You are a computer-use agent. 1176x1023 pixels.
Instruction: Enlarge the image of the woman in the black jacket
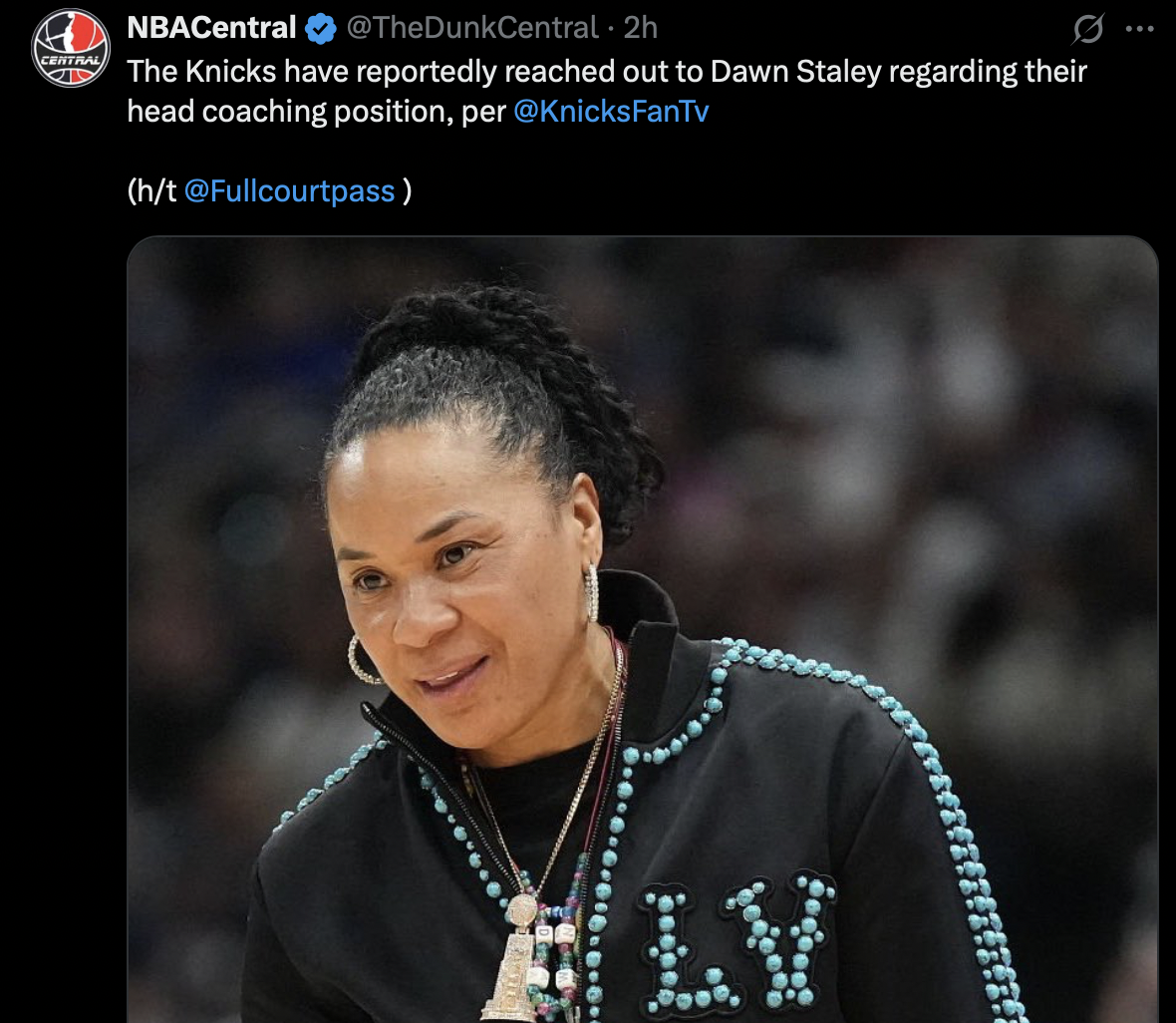(x=643, y=630)
